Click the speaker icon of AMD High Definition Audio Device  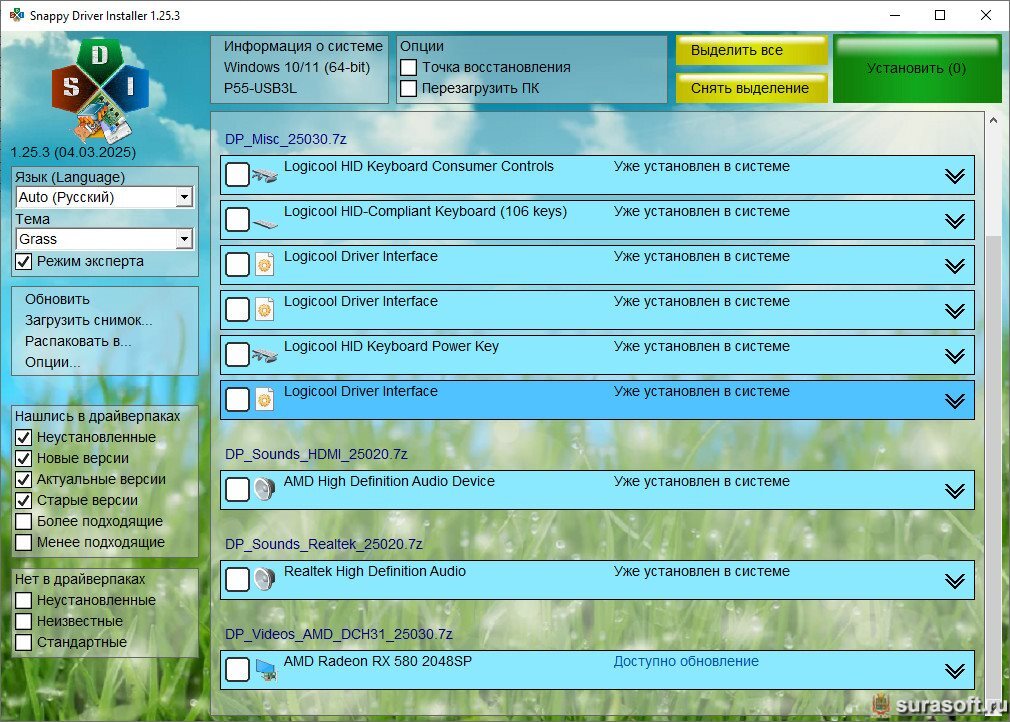(264, 489)
